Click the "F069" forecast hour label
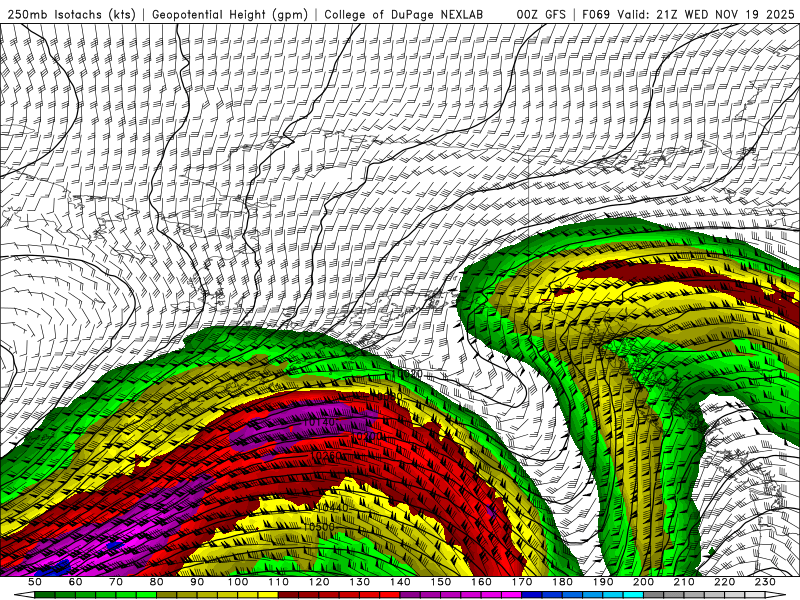The image size is (800, 600). 596,15
